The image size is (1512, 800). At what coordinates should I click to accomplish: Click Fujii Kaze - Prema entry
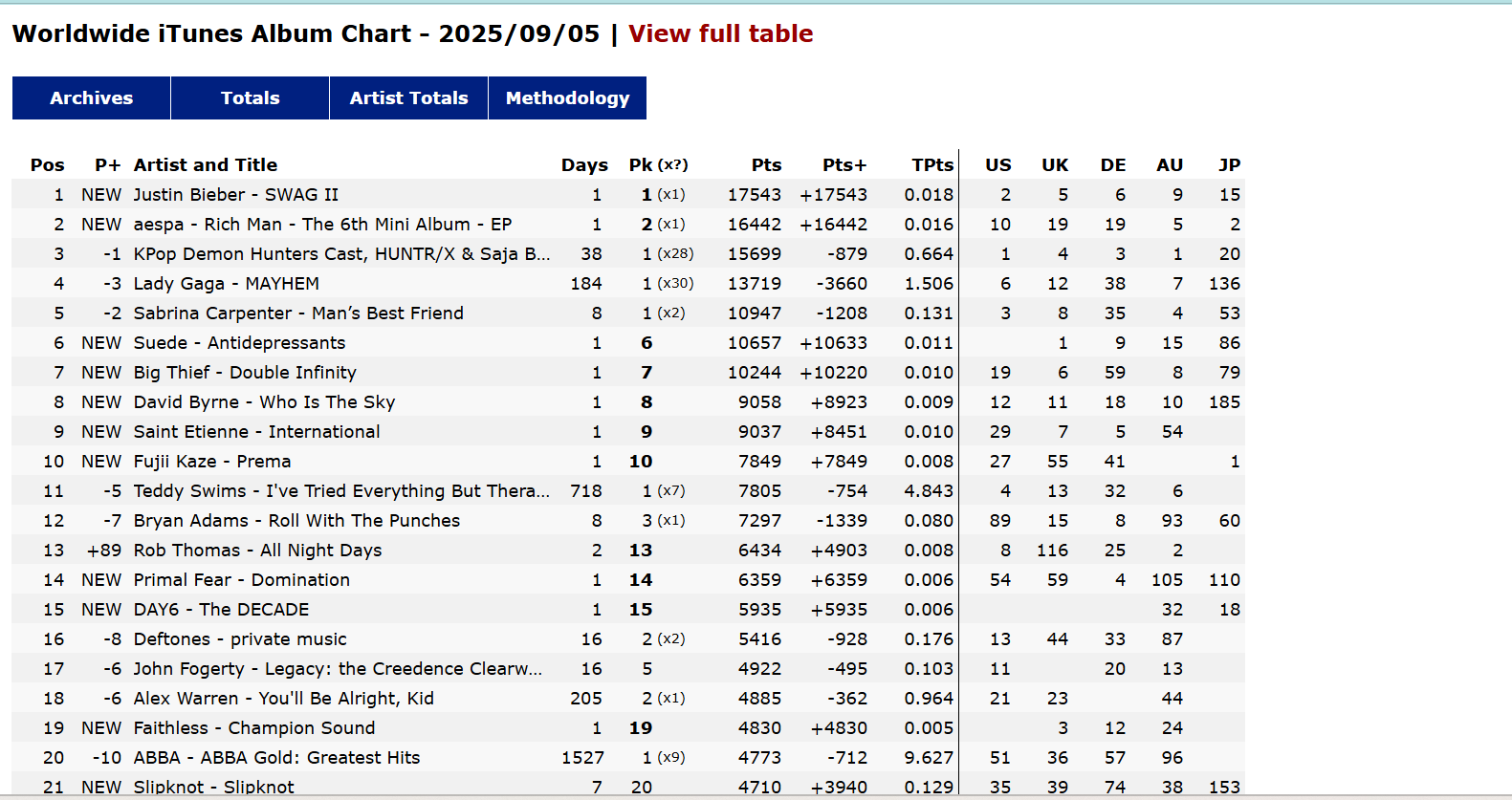point(212,461)
